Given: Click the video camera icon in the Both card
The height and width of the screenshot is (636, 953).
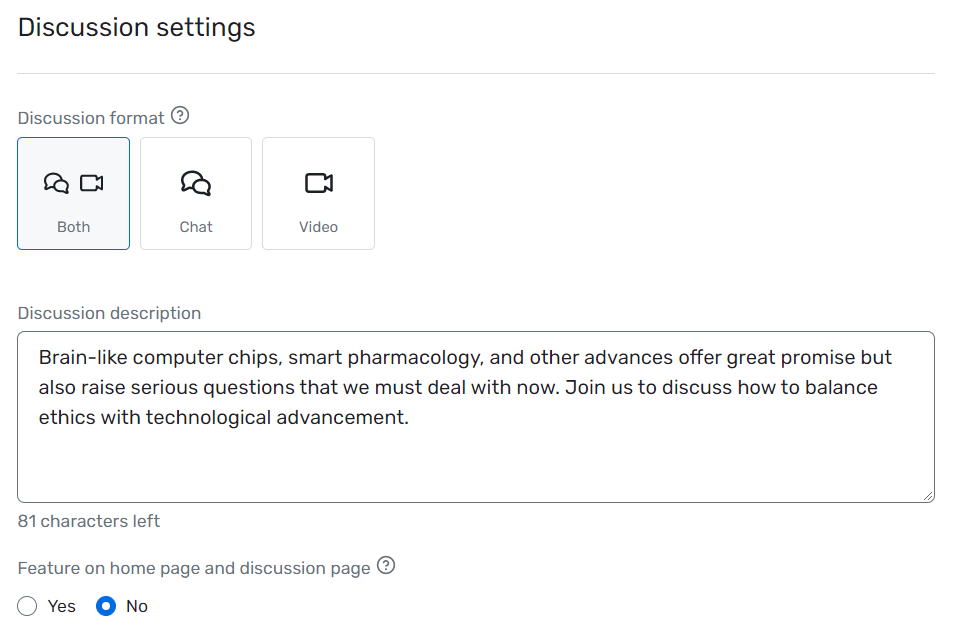Looking at the screenshot, I should point(93,183).
